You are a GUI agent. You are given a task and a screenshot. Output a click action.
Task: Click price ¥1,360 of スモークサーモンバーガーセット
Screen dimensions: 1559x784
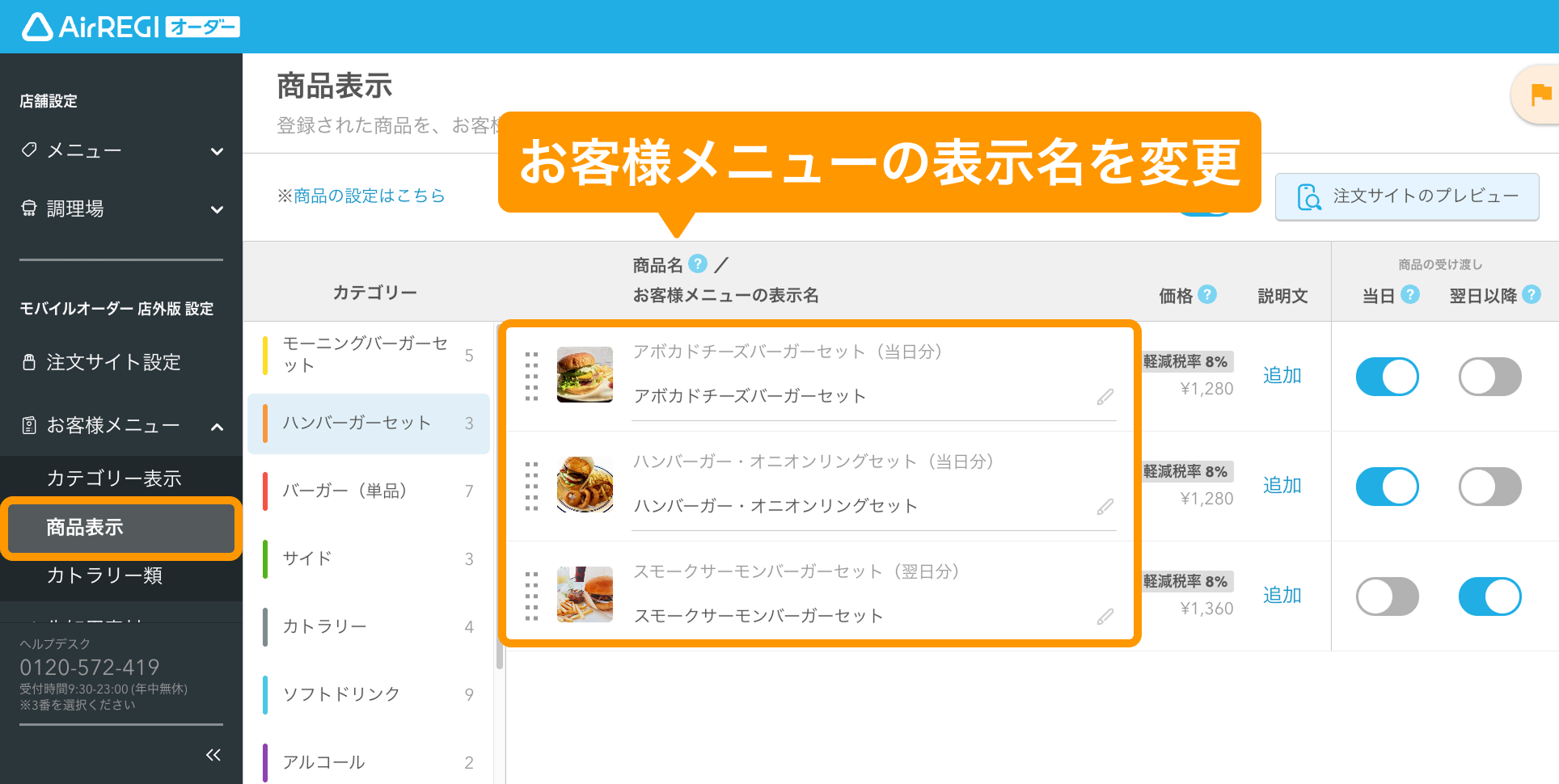point(1206,609)
